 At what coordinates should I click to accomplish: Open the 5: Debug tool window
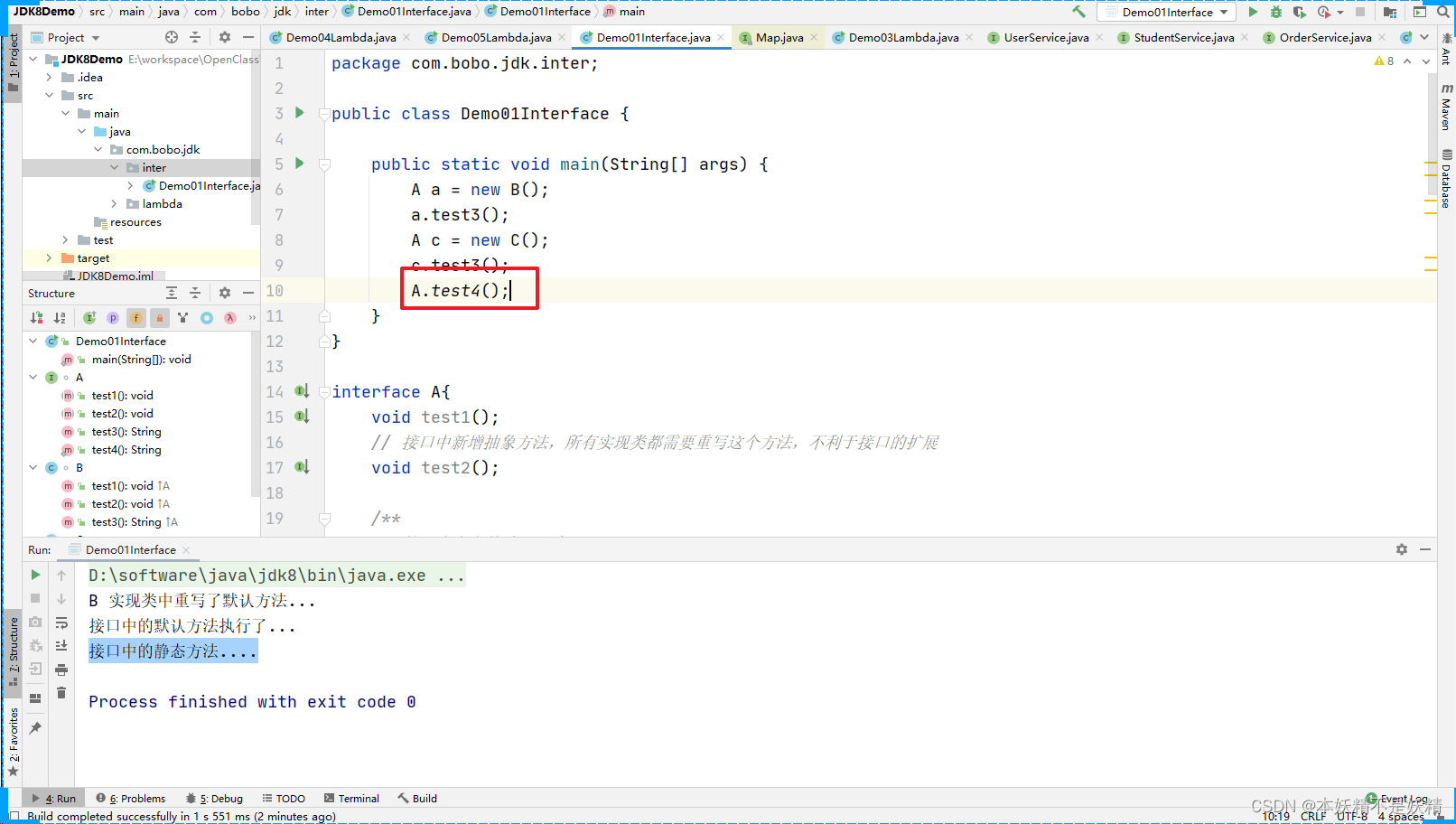[x=215, y=799]
